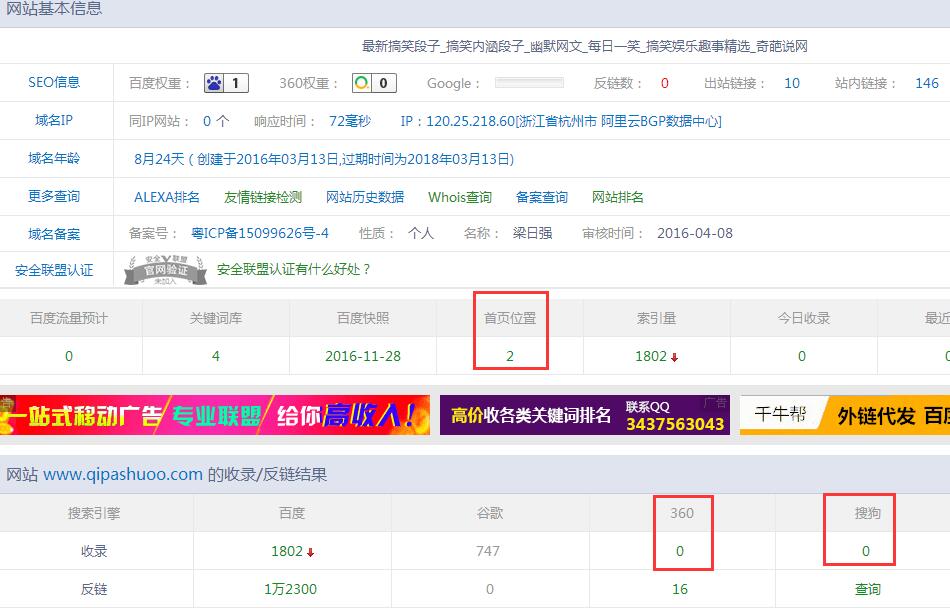Open the Whois查询 link
This screenshot has height=610, width=950.
(460, 197)
